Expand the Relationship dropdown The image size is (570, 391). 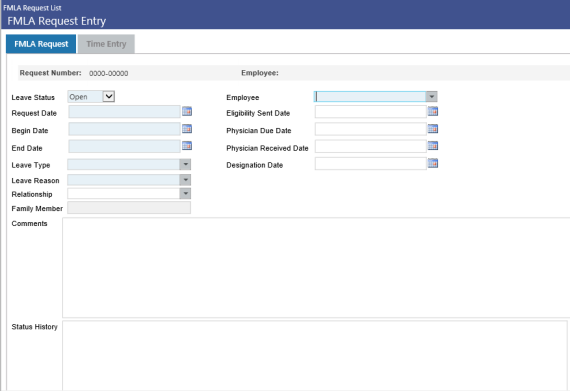pyautogui.click(x=185, y=194)
